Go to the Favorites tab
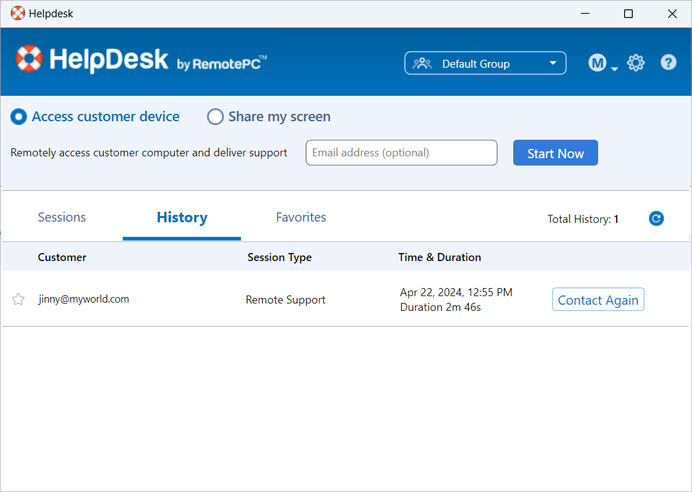Screen dimensions: 692x492 tap(301, 217)
